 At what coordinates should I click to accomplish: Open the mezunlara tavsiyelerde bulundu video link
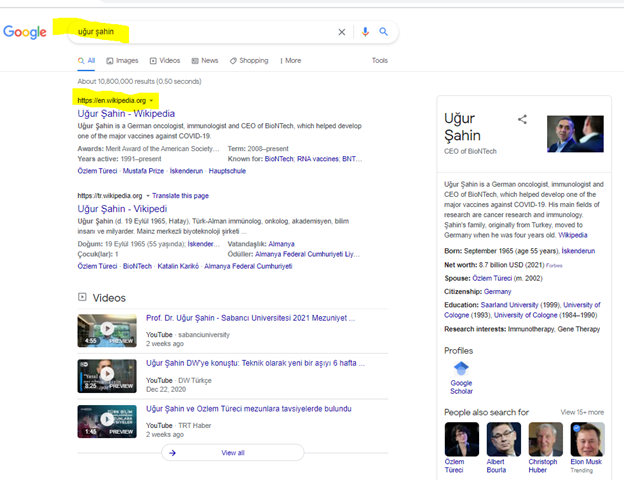point(249,409)
